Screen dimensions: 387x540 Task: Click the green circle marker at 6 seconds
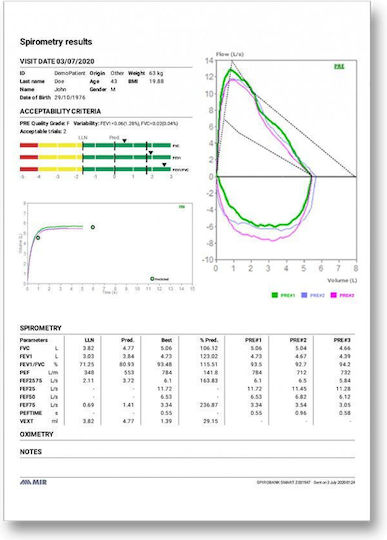(x=93, y=227)
